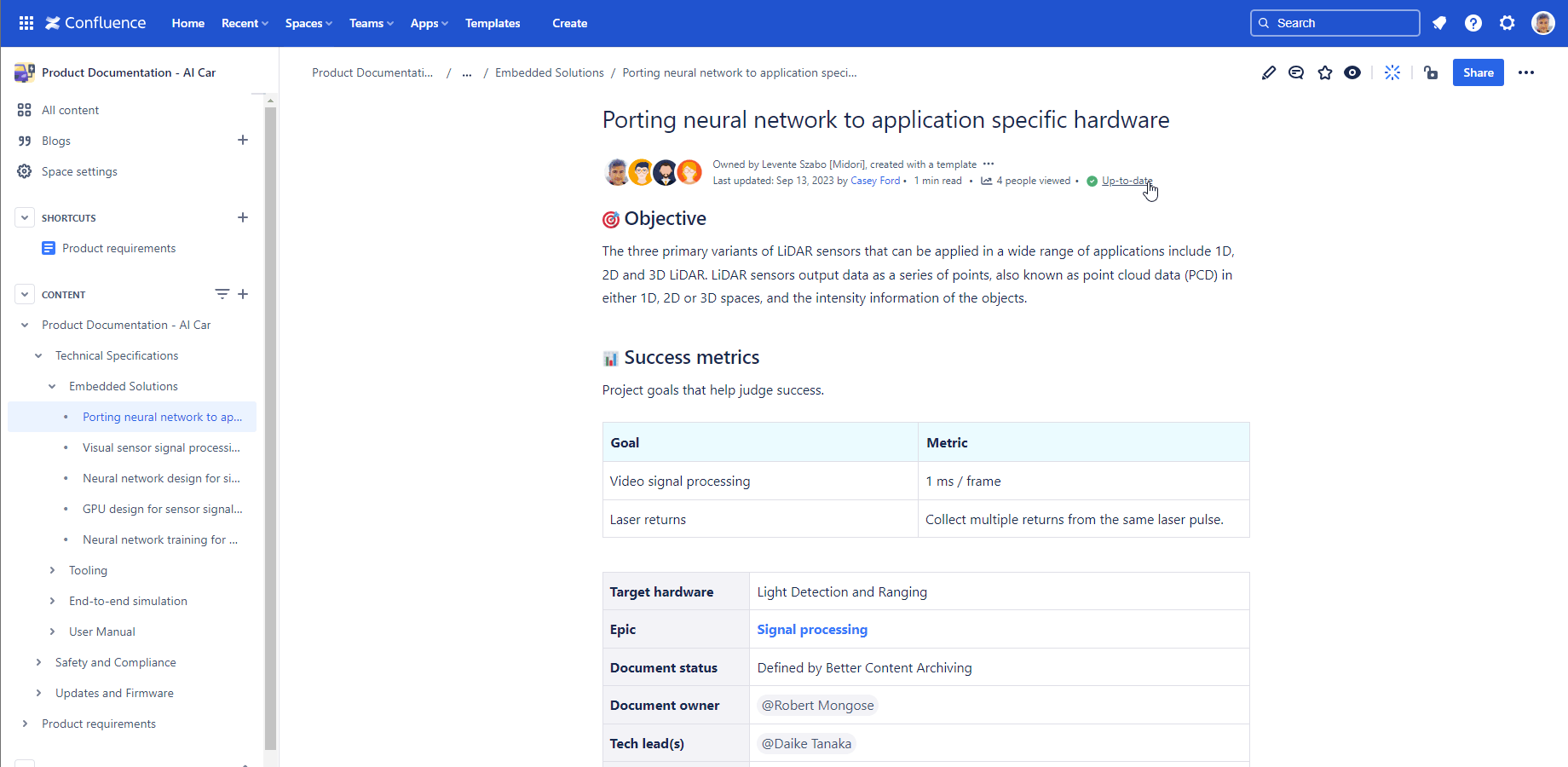Open the Templates menu item
Viewport: 1568px width, 767px height.
point(493,23)
